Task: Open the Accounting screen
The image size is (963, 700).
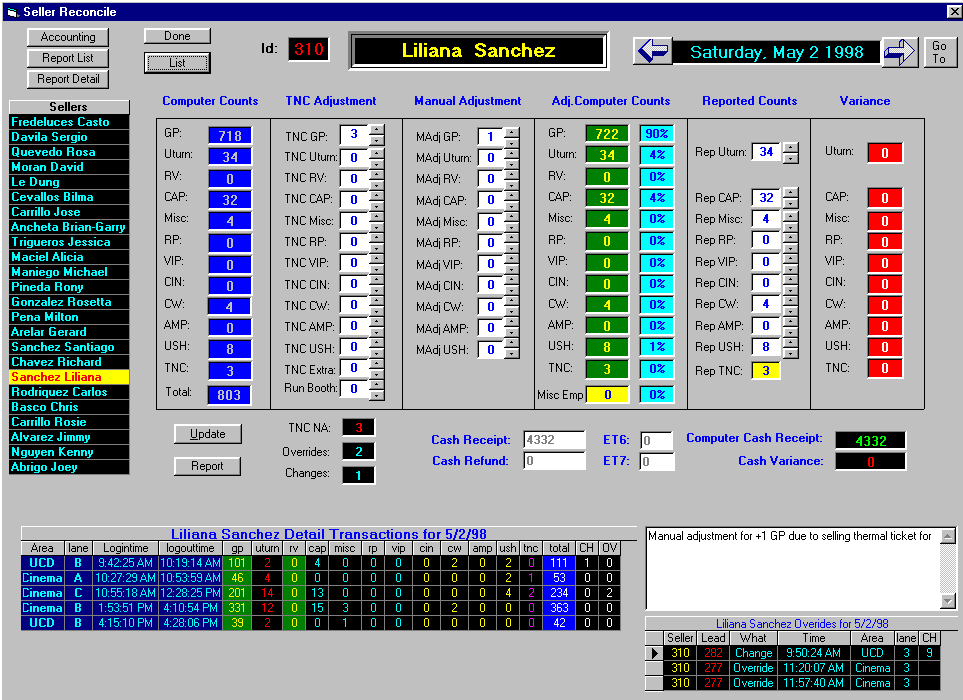Action: pyautogui.click(x=68, y=37)
